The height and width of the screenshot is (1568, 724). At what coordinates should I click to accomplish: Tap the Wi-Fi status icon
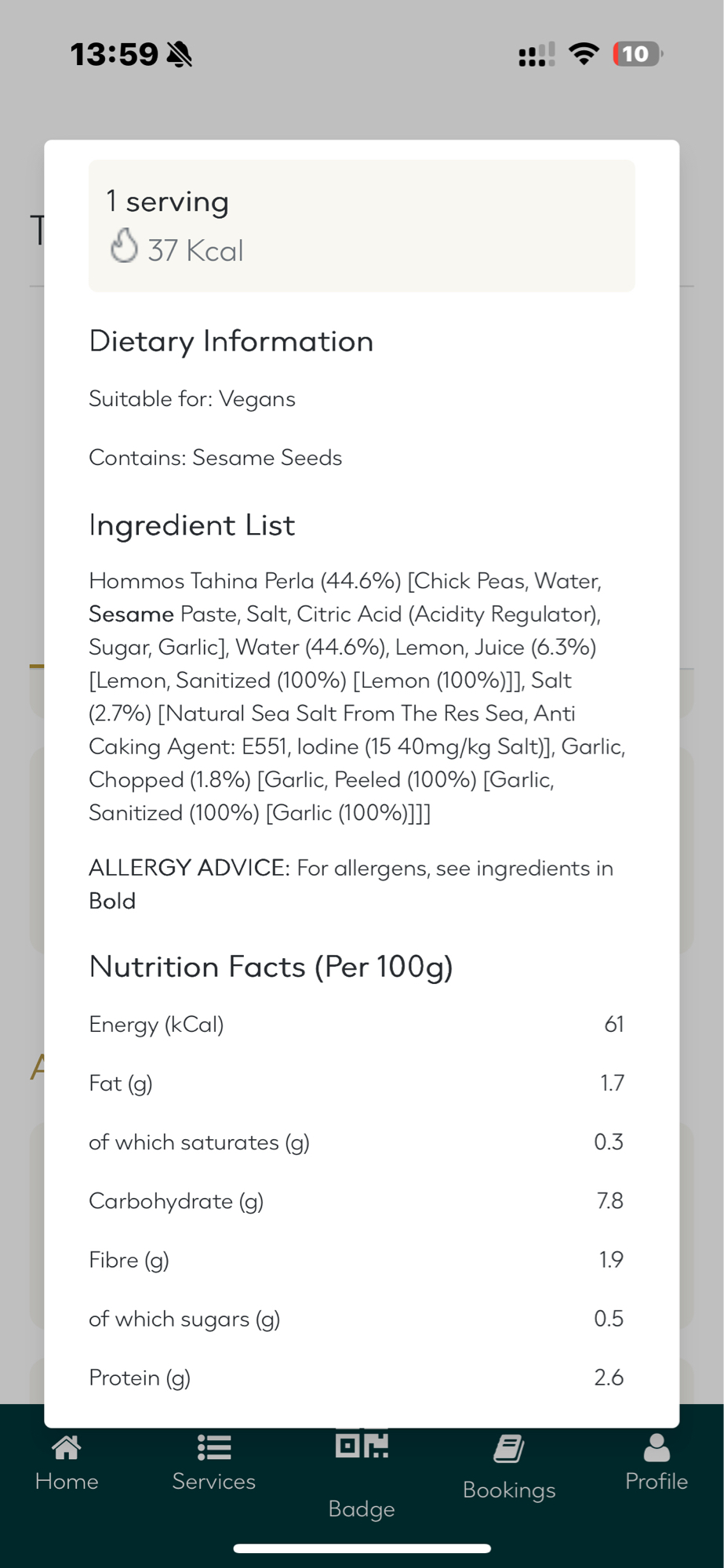(584, 54)
